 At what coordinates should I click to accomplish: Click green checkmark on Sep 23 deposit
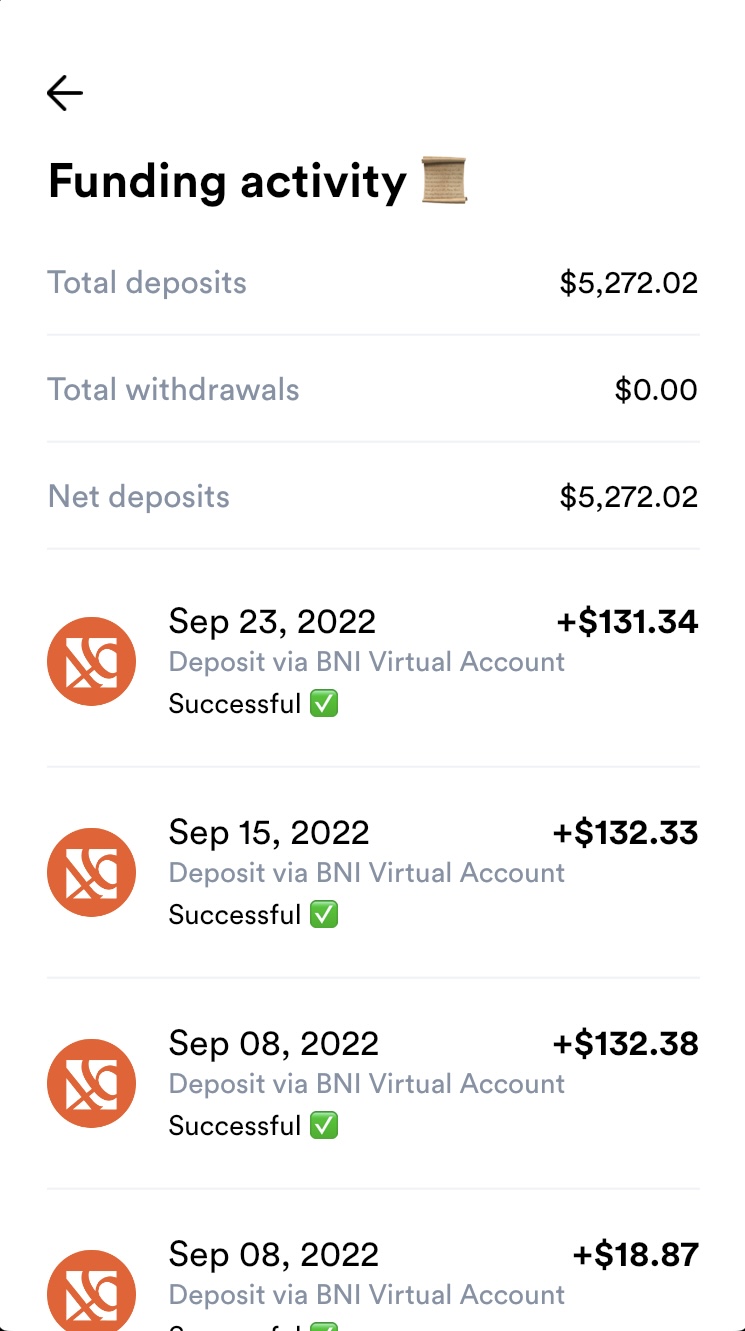(324, 704)
